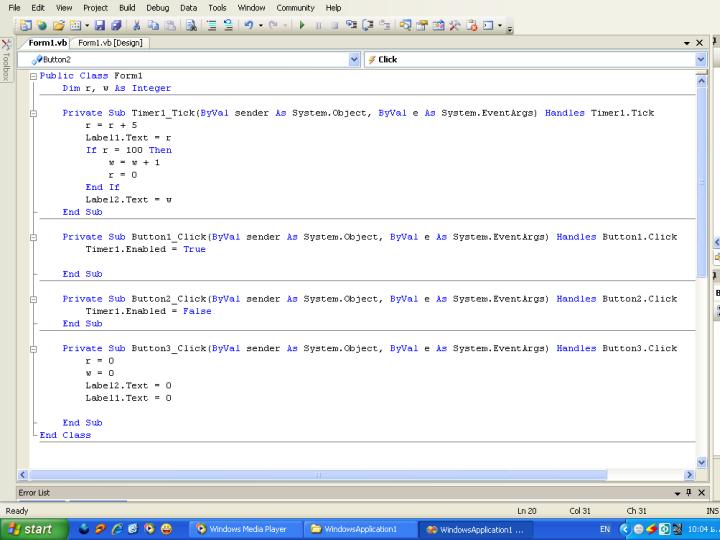Click the 'Dim r, w As Integer' line
The width and height of the screenshot is (720, 540).
(x=117, y=88)
